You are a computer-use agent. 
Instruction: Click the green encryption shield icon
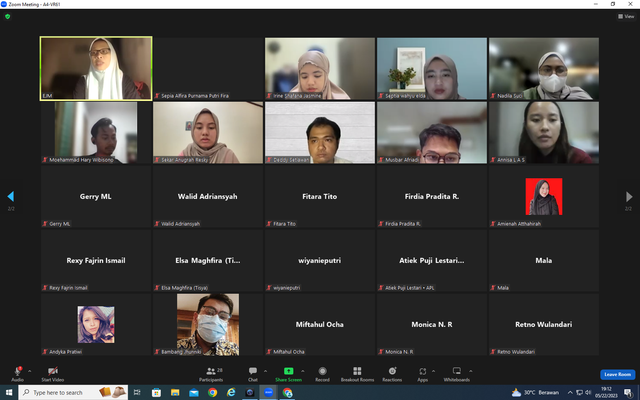coord(7,17)
